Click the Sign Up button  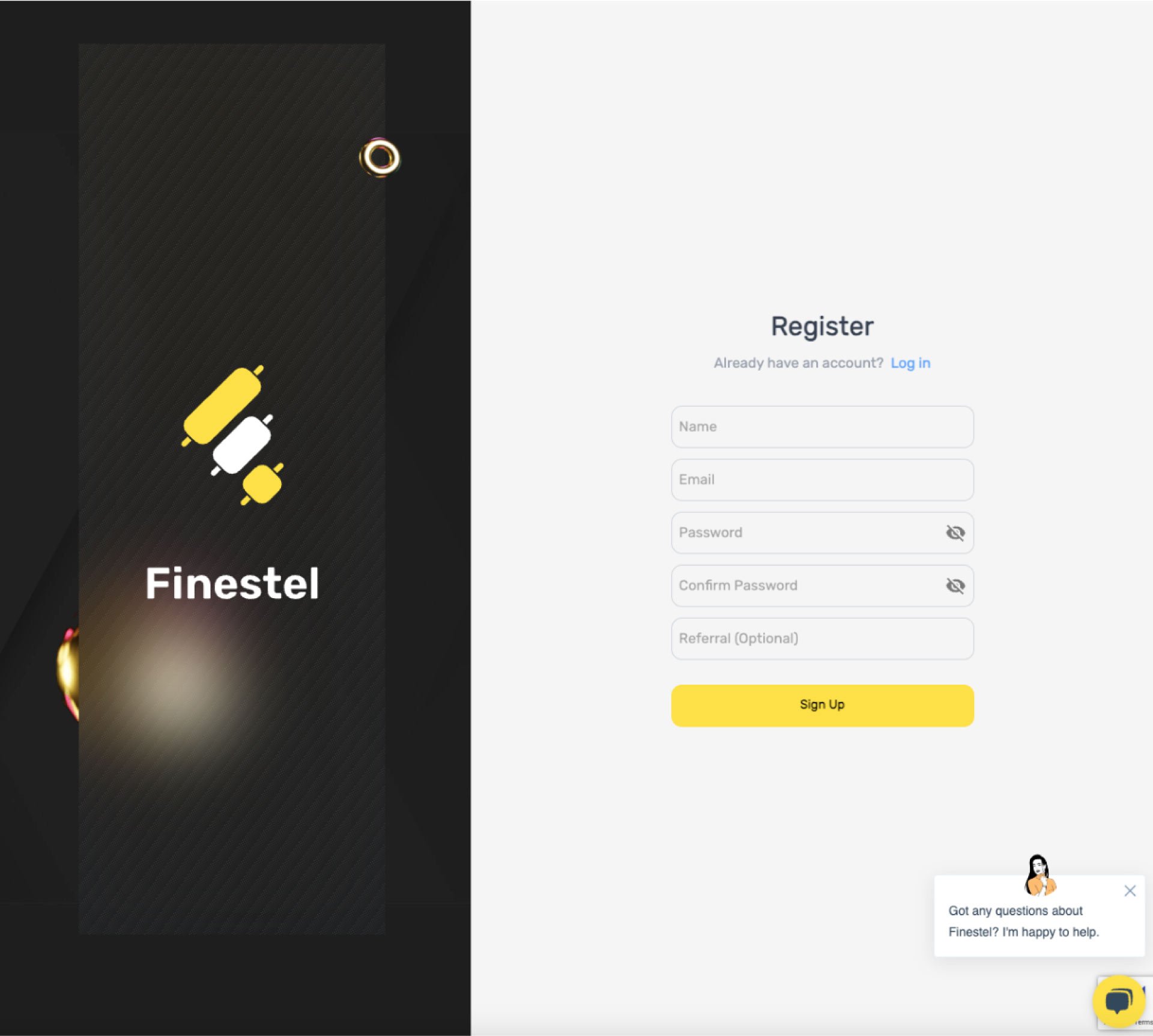(x=822, y=705)
